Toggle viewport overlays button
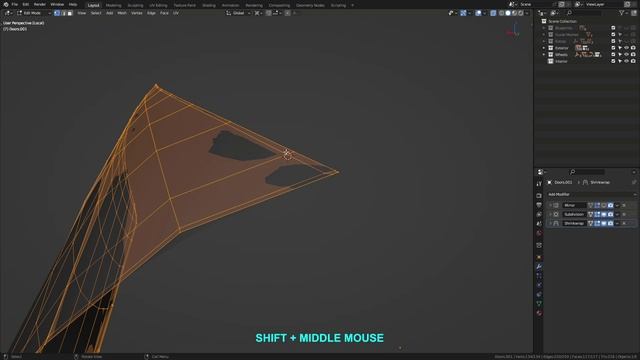The image size is (640, 360). pos(478,13)
